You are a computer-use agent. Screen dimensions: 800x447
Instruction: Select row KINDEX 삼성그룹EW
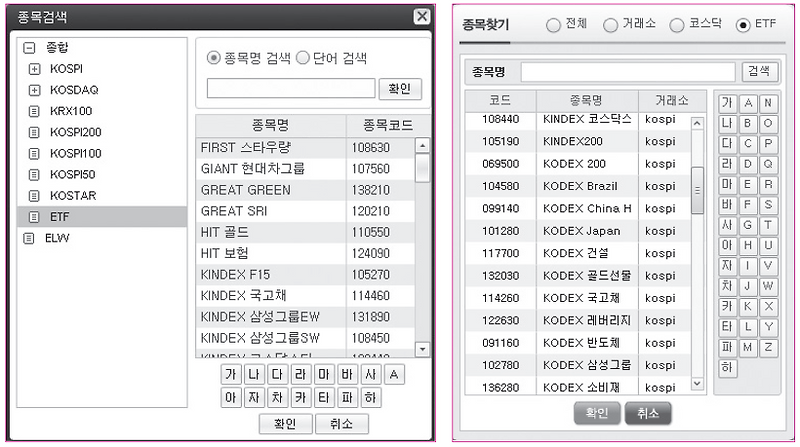pos(305,317)
